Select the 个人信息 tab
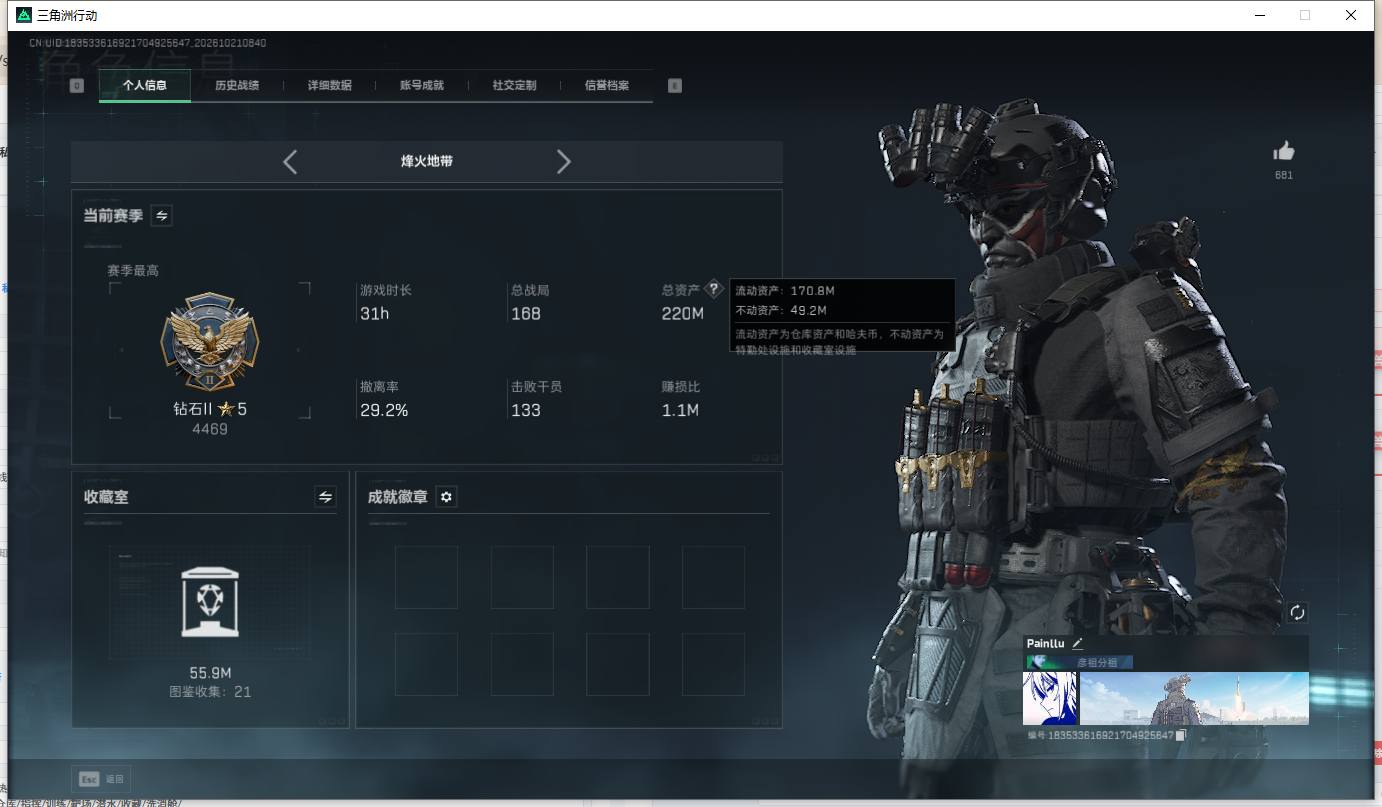This screenshot has width=1382, height=807. point(145,86)
